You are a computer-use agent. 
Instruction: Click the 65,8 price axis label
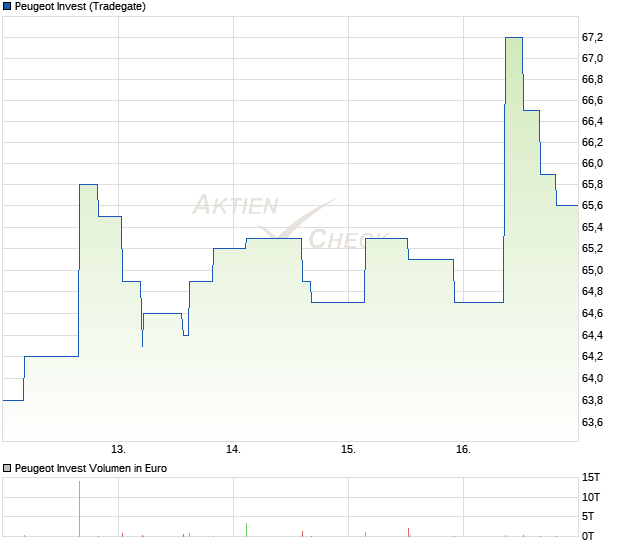point(592,184)
